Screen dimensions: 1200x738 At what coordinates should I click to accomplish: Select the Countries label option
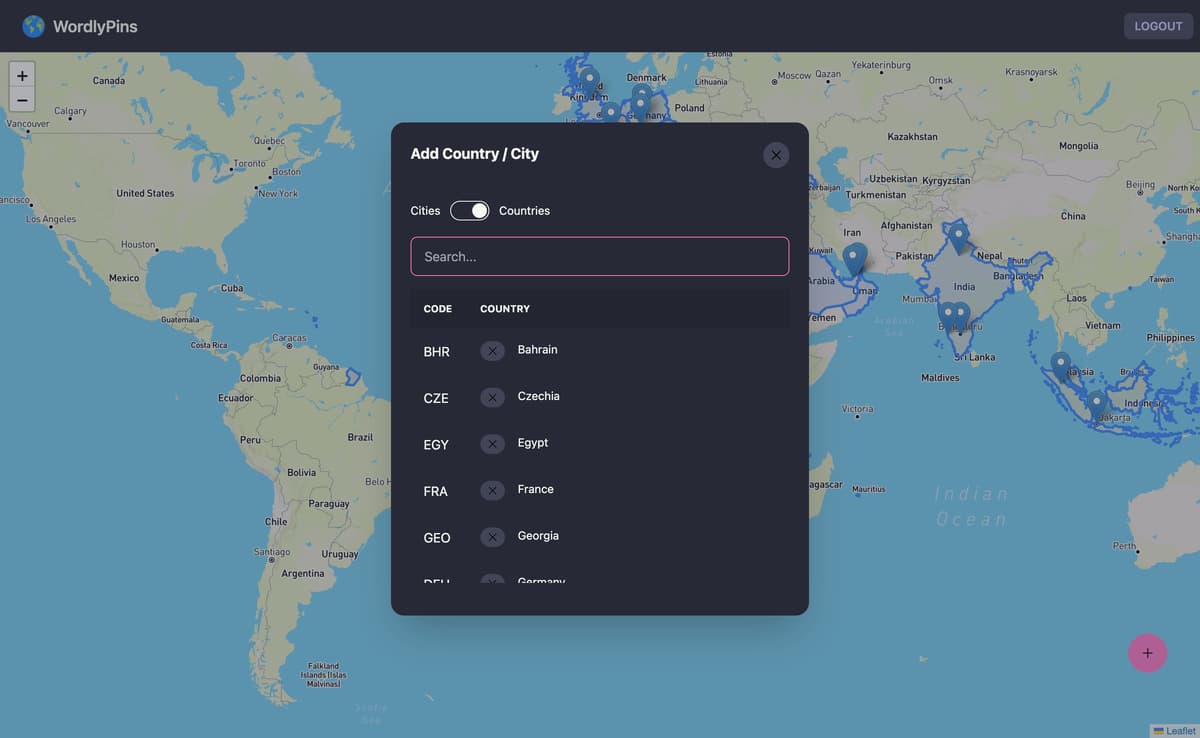pos(524,210)
